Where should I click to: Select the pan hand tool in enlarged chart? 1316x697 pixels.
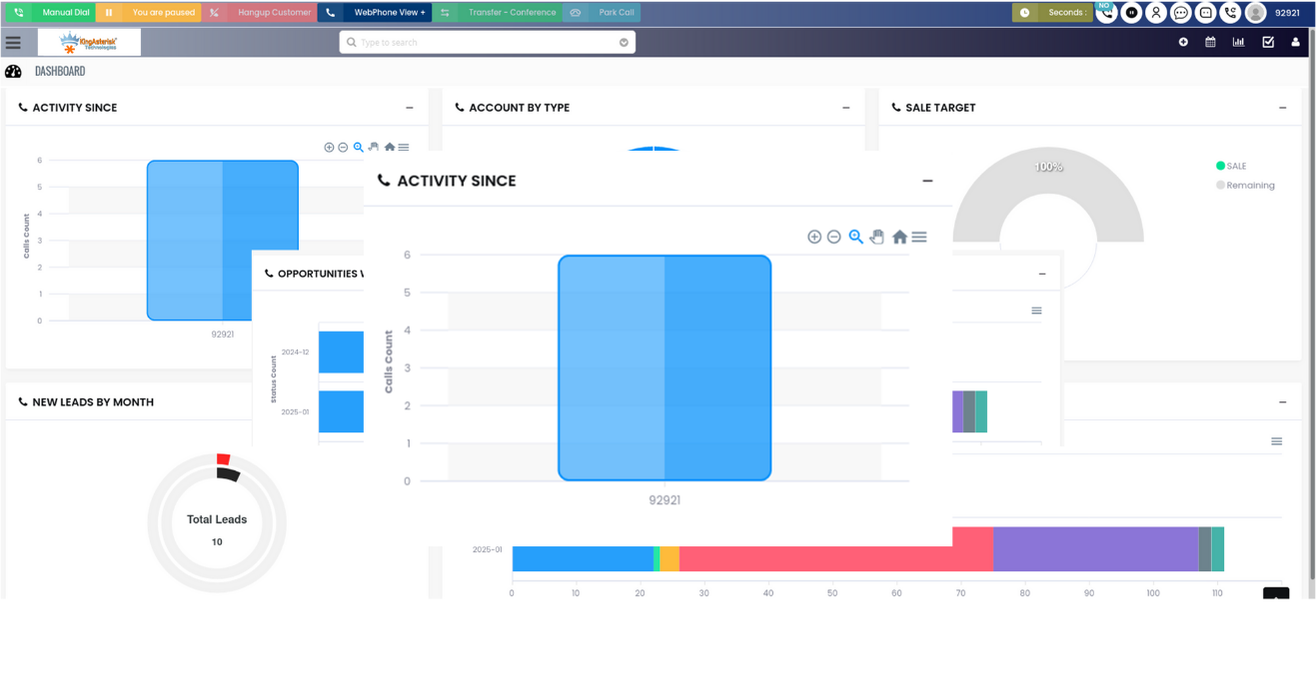tap(877, 237)
